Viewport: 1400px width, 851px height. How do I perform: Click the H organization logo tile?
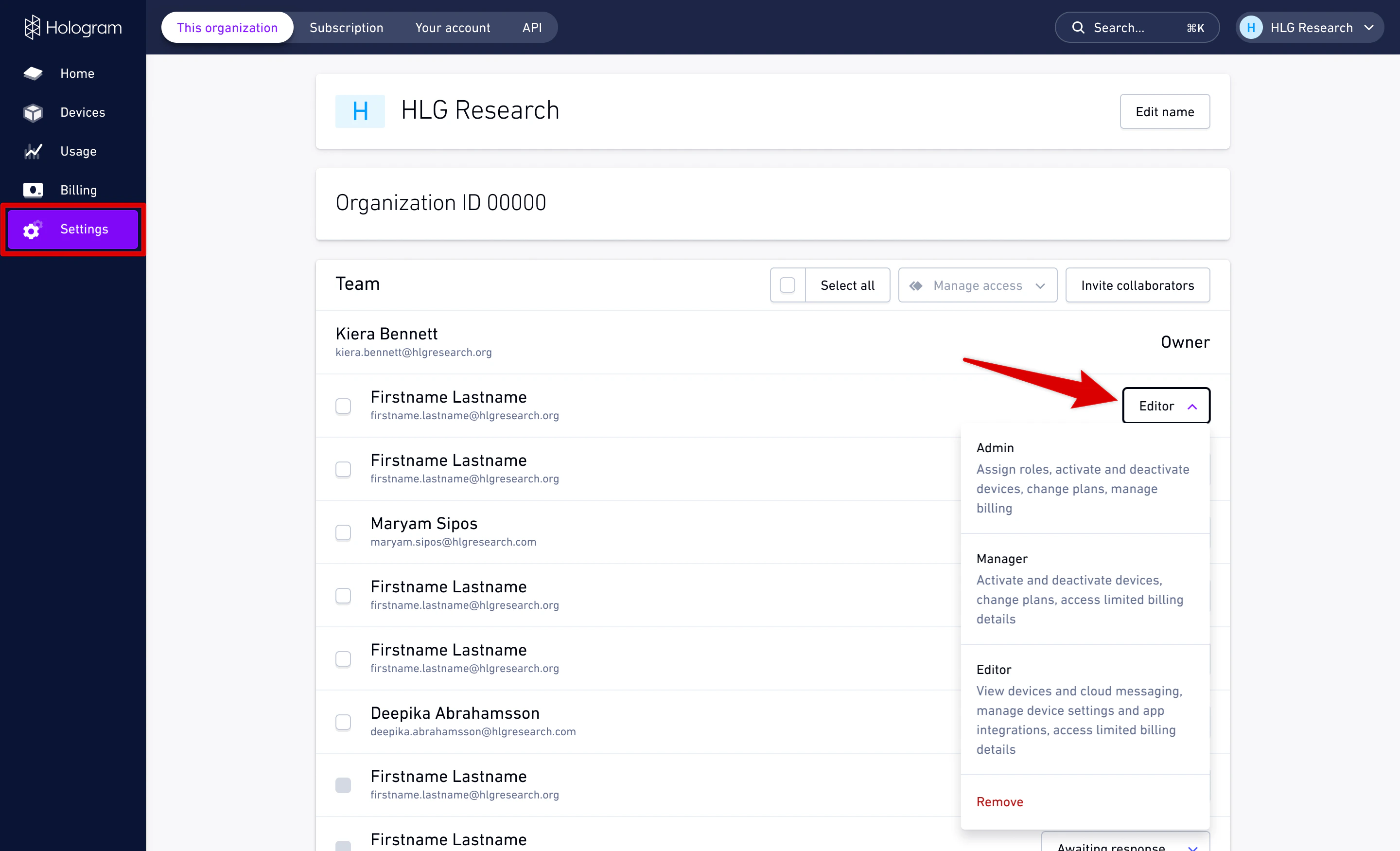(x=360, y=111)
